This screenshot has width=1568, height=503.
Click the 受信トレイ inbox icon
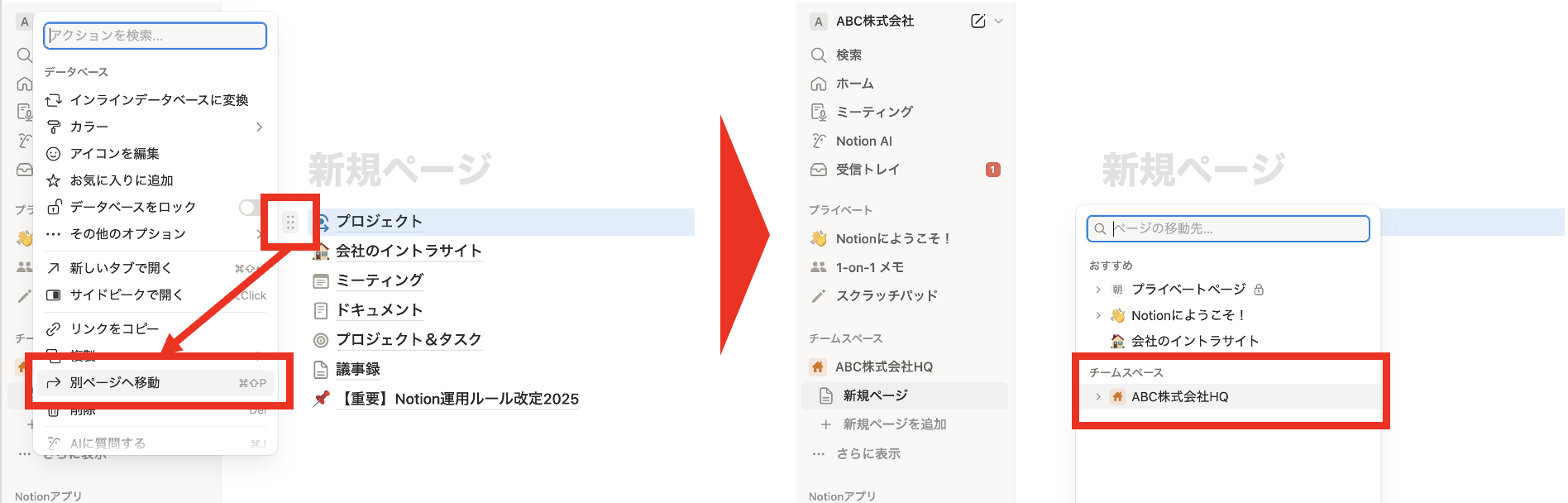tap(819, 170)
